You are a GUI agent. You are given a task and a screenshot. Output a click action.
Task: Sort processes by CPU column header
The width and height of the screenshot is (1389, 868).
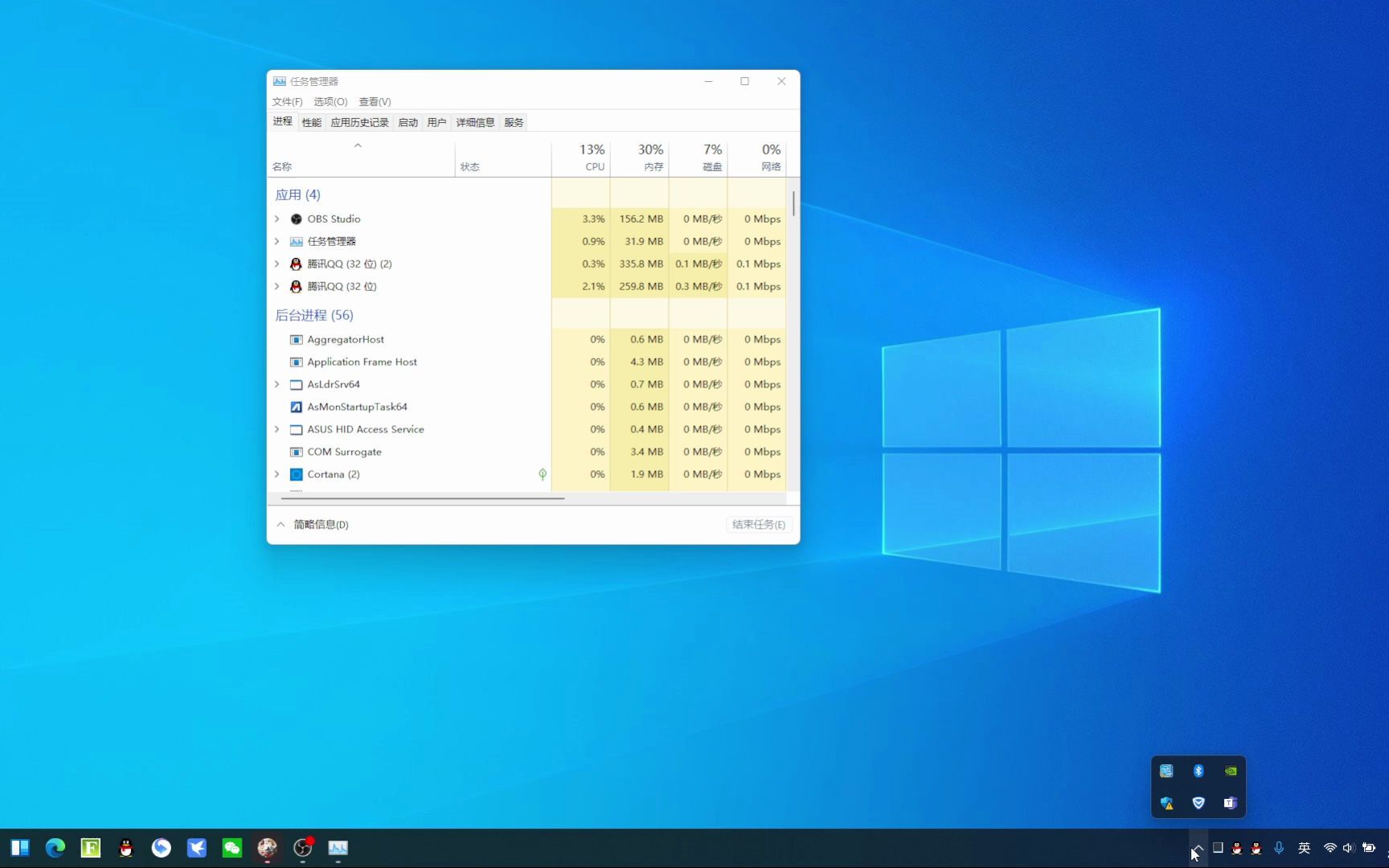click(581, 158)
